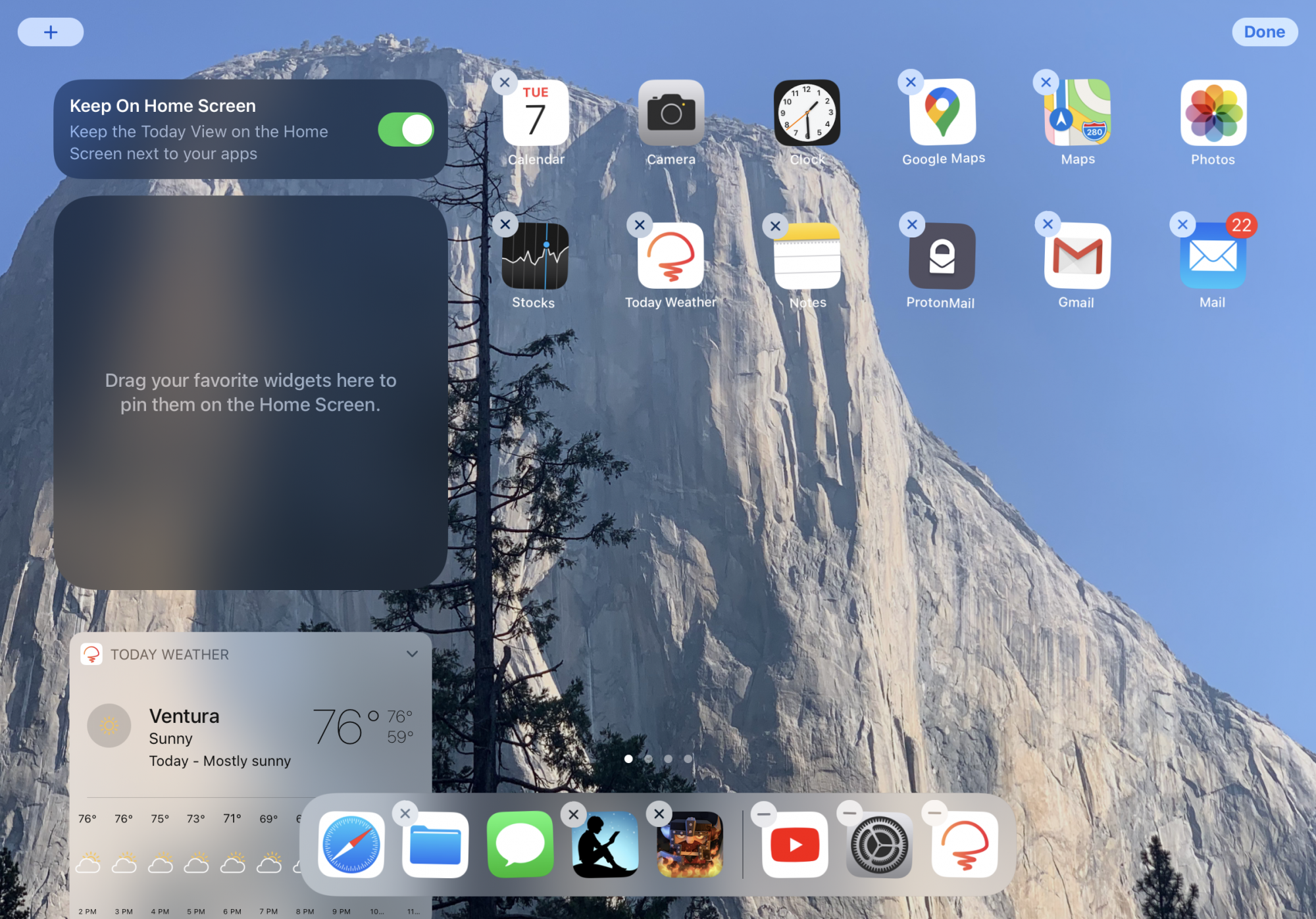Collapse the Today Weather widget chevron
The image size is (1316, 919).
tap(412, 654)
